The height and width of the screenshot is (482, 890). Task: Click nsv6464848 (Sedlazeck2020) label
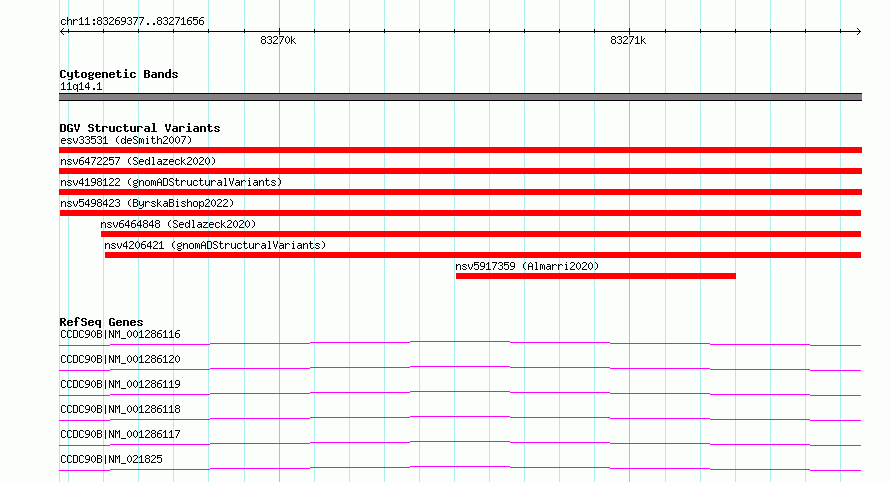click(x=178, y=224)
